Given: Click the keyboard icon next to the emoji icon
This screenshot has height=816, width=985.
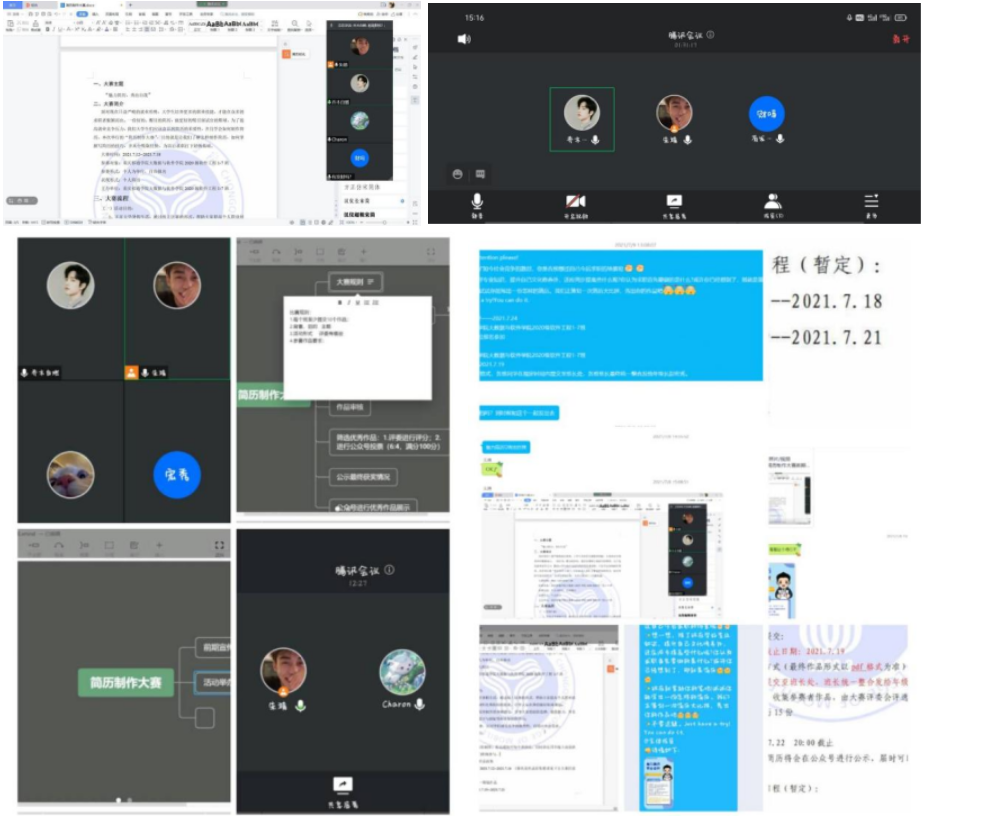Looking at the screenshot, I should pyautogui.click(x=481, y=173).
